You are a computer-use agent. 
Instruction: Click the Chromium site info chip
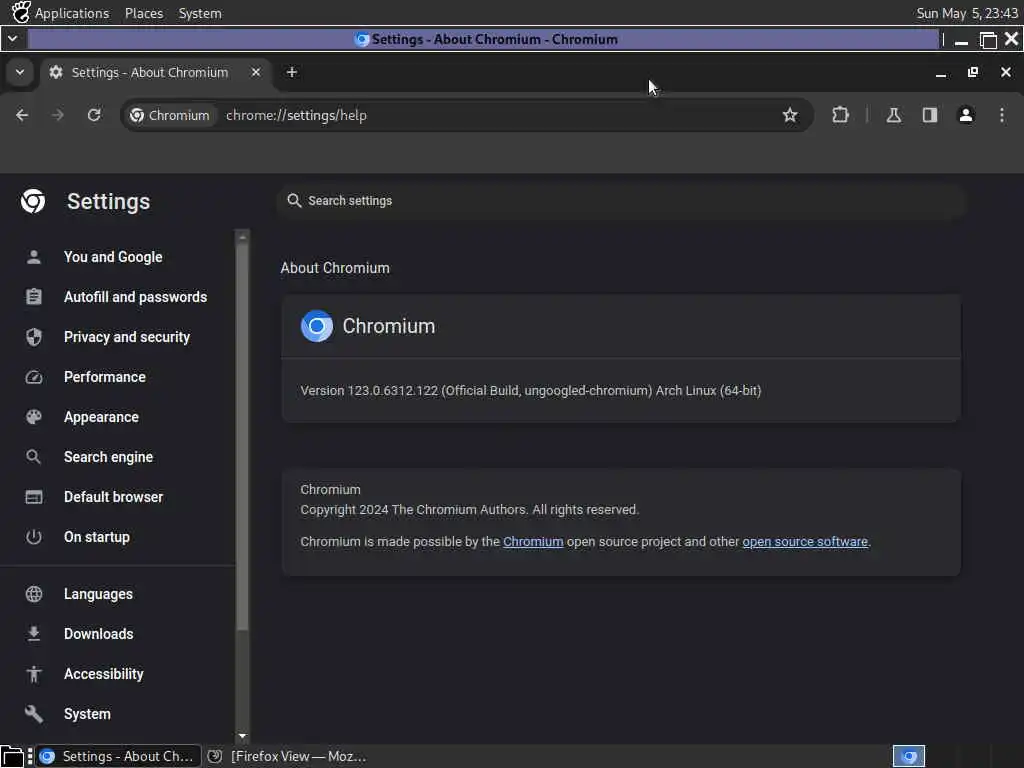[x=170, y=116]
